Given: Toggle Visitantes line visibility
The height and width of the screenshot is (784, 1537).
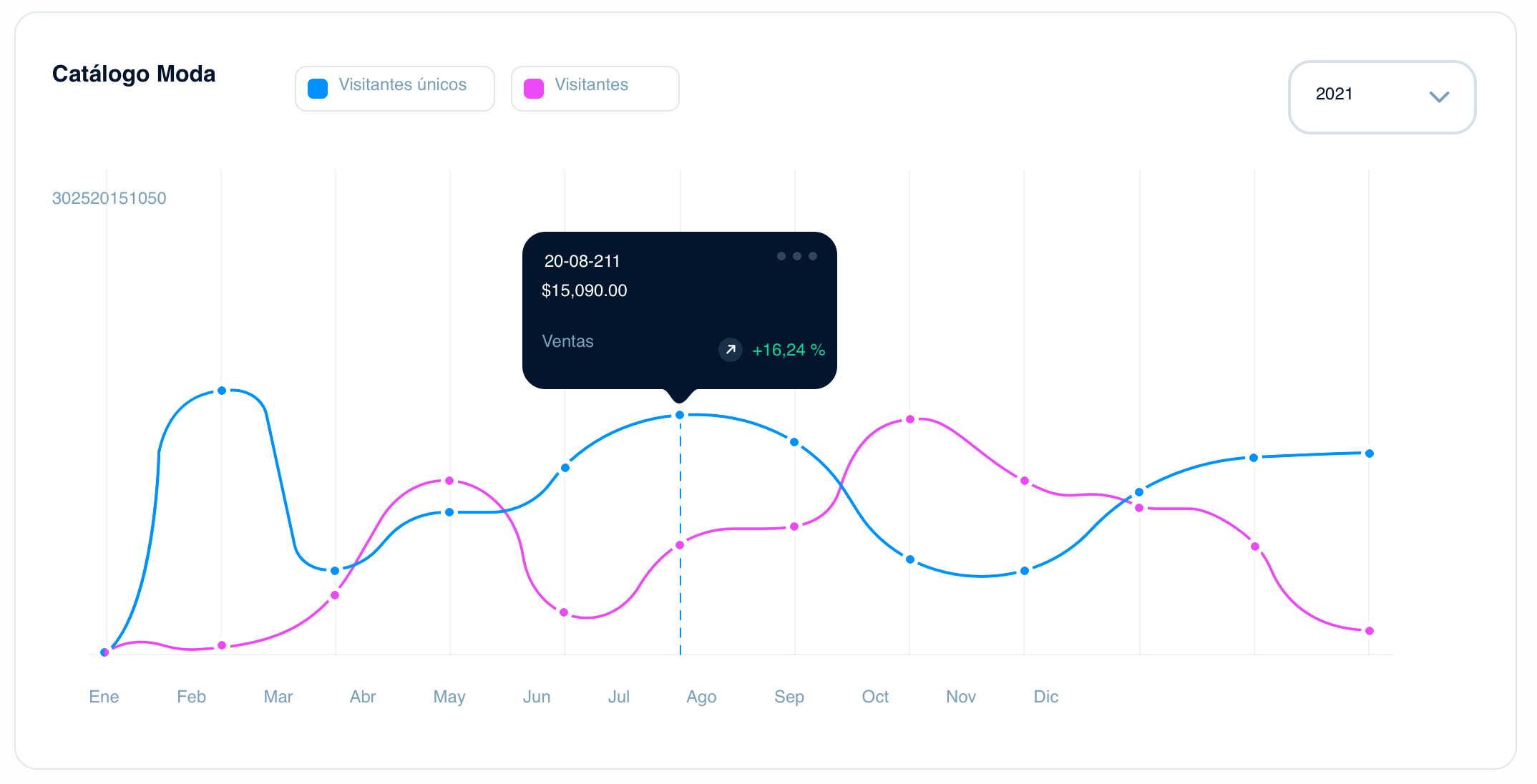Looking at the screenshot, I should [x=591, y=85].
